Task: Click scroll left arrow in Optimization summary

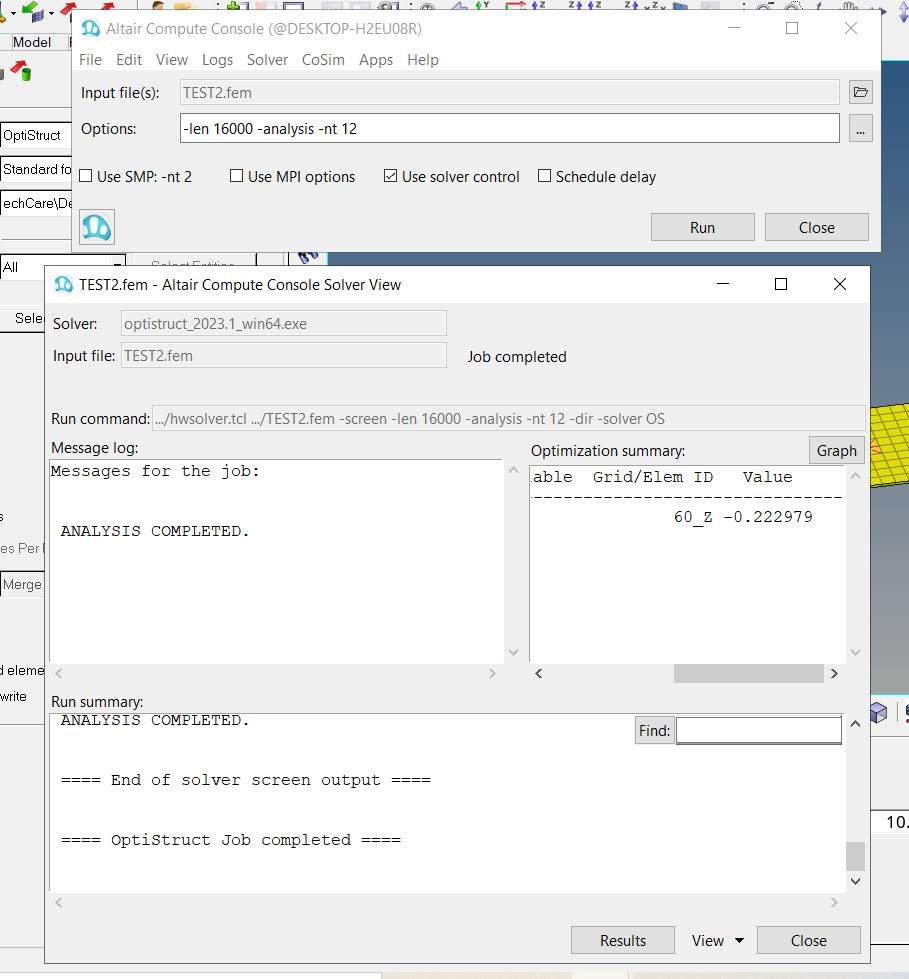Action: (x=538, y=673)
